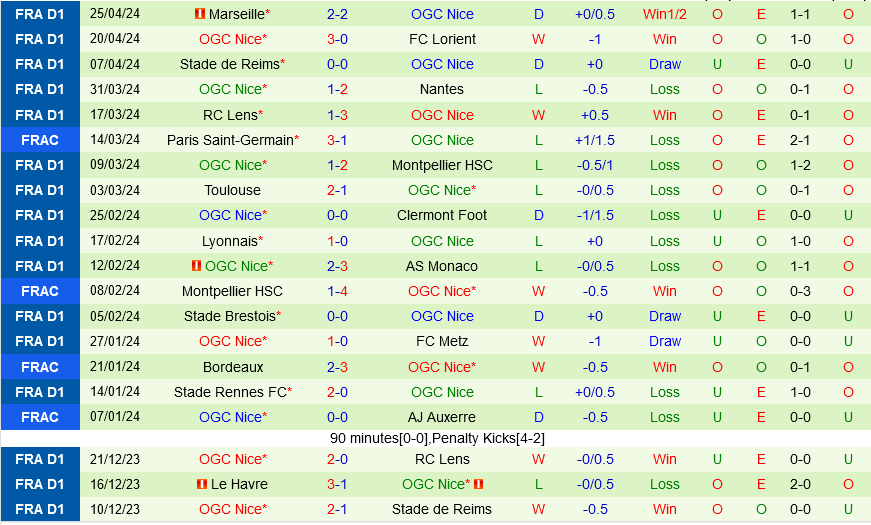Viewport: 871px width, 525px height.
Task: Click the Stade Brestois team name
Action: (x=229, y=316)
